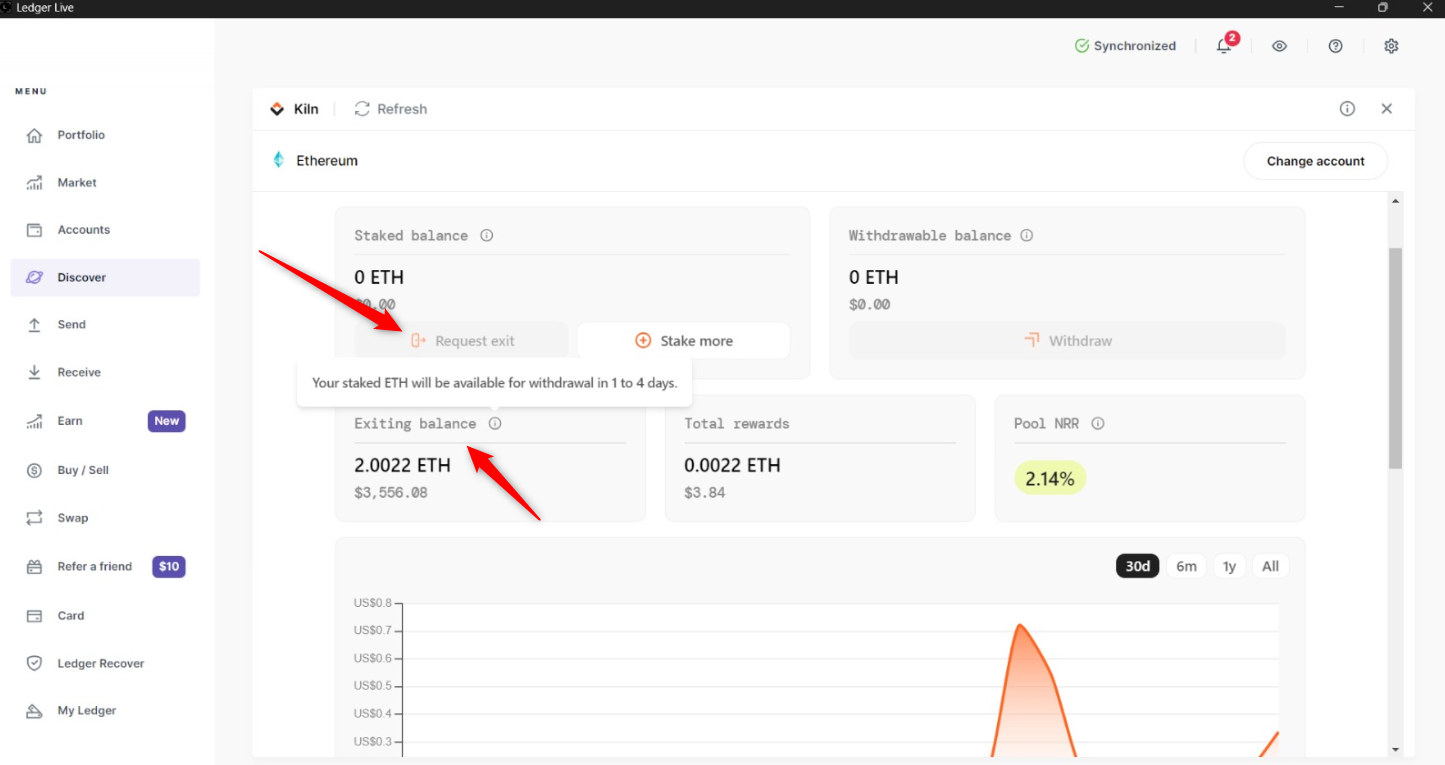Click the $10 badge on Refer a friend
The width and height of the screenshot is (1445, 765).
point(169,567)
